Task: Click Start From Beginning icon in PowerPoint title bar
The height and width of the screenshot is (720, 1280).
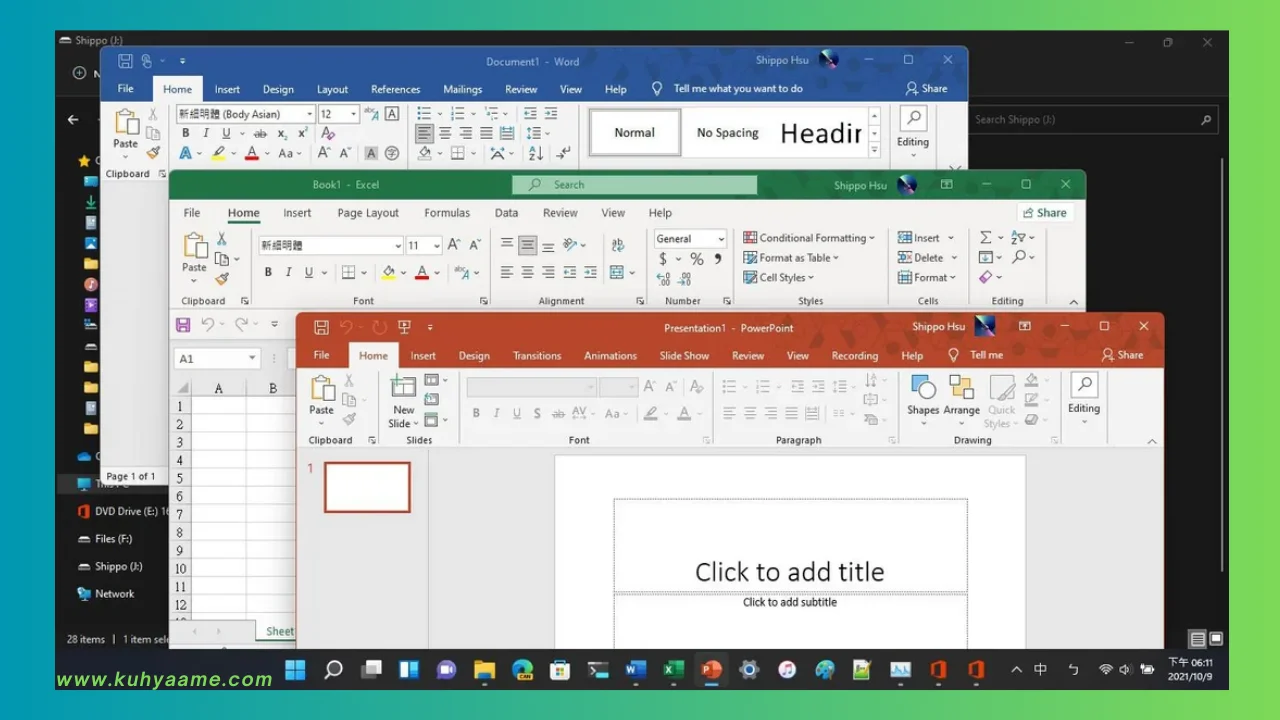Action: pyautogui.click(x=404, y=327)
